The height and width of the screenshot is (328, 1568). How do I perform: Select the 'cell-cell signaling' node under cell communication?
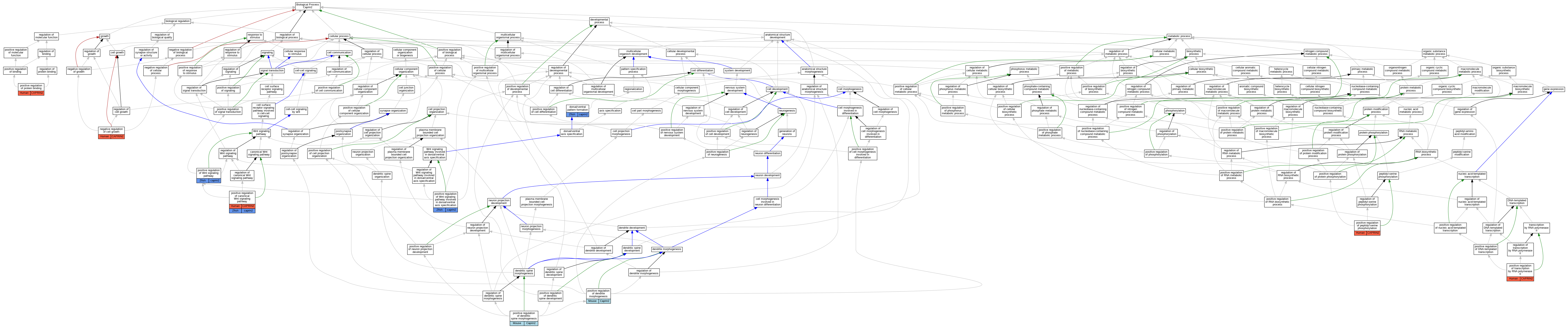(306, 70)
